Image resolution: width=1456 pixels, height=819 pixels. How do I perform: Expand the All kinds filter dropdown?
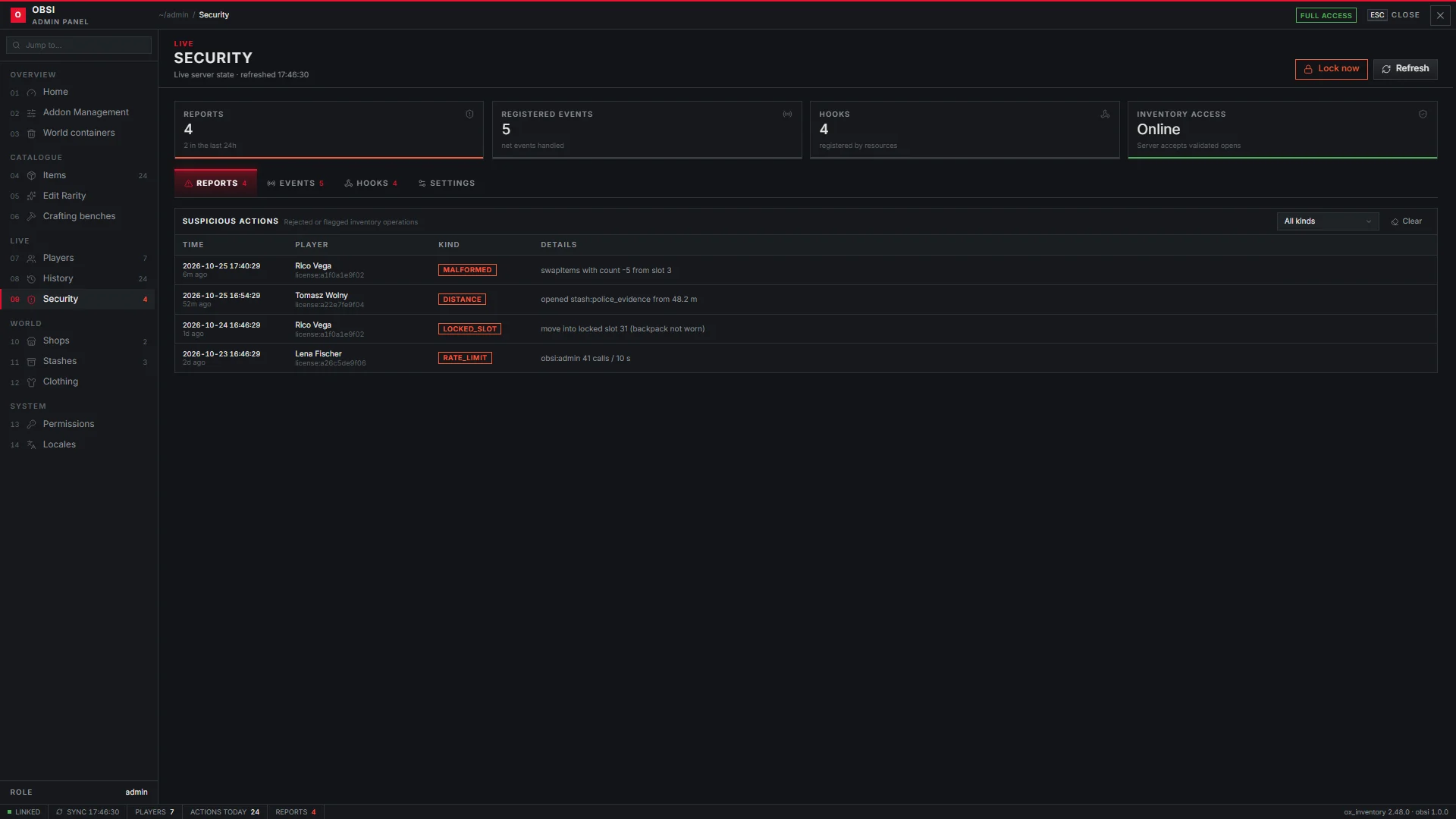(1327, 221)
